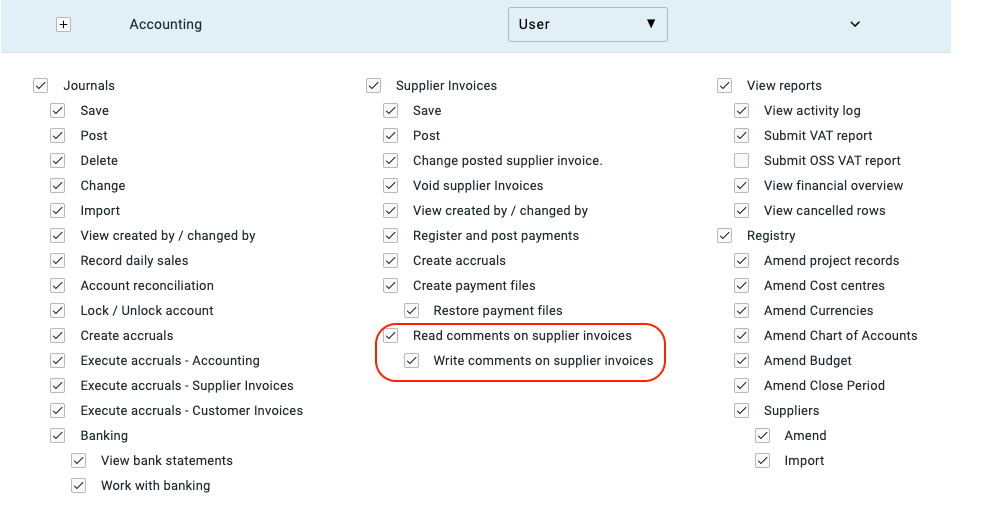Toggle Suppliers Import checkbox
Screen dimensions: 983x513
coord(762,461)
